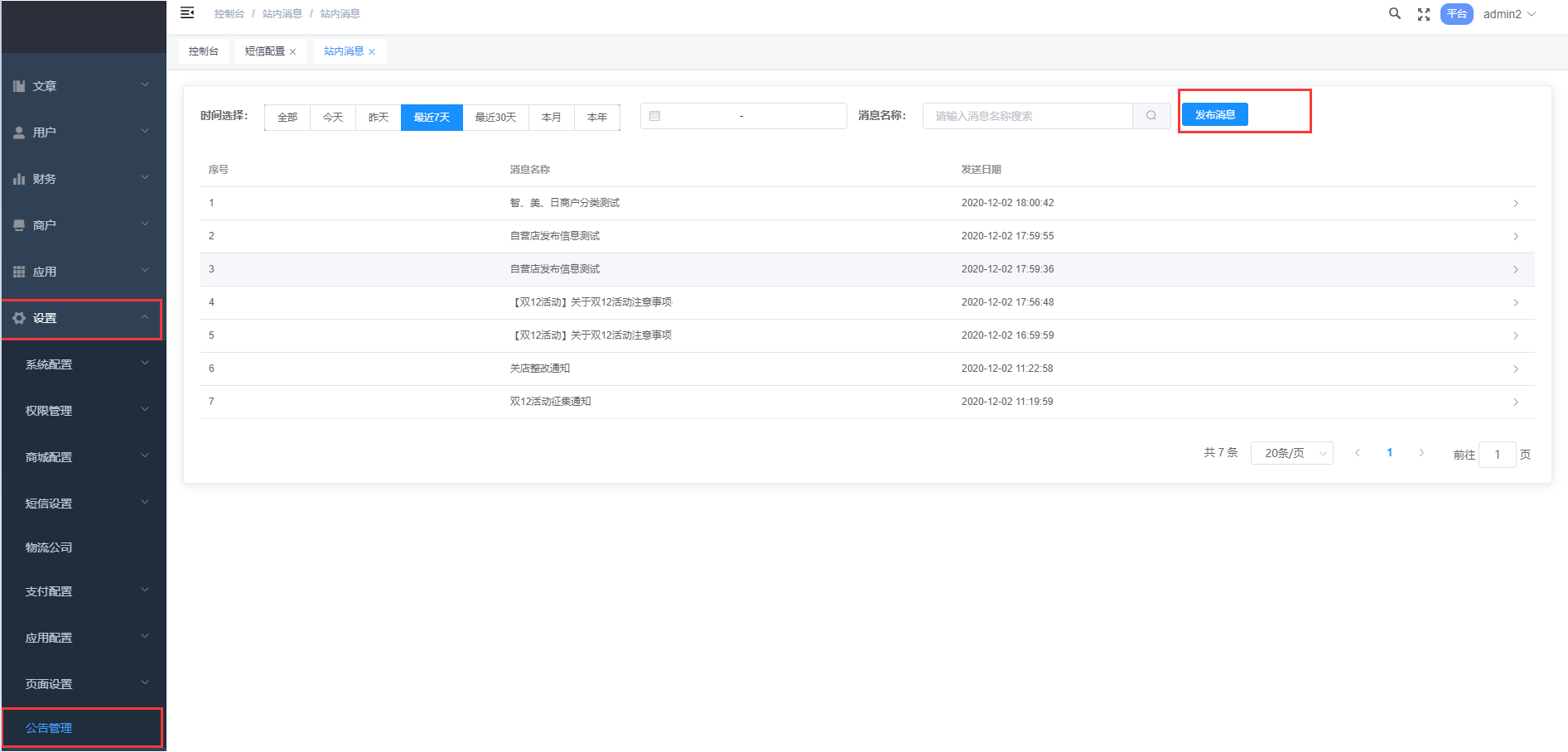The height and width of the screenshot is (752, 1568).
Task: Expand the 系统配置 submenu
Action: click(83, 364)
